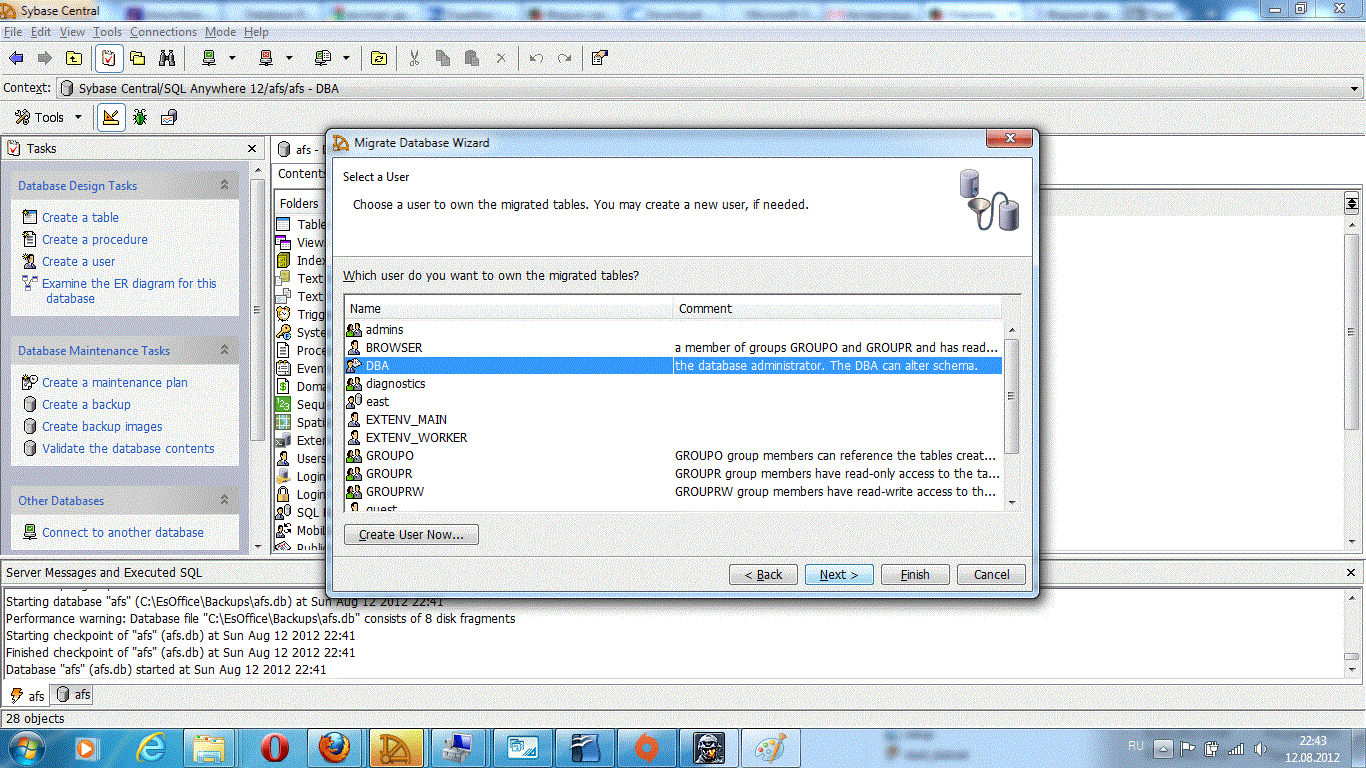Go forward with the gray right arrow

pyautogui.click(x=44, y=58)
